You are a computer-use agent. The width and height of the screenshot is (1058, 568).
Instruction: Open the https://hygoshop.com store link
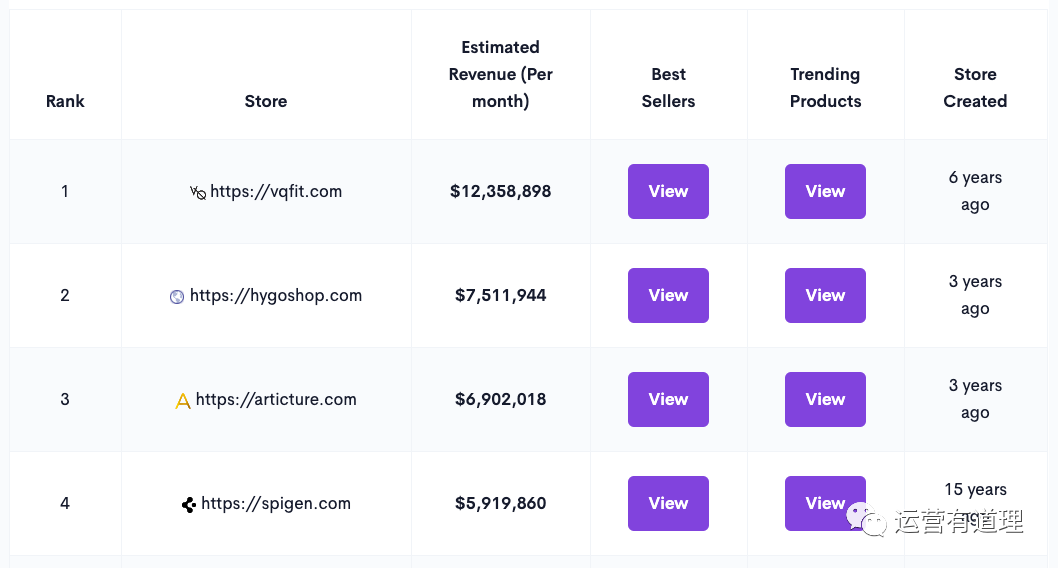pyautogui.click(x=276, y=295)
